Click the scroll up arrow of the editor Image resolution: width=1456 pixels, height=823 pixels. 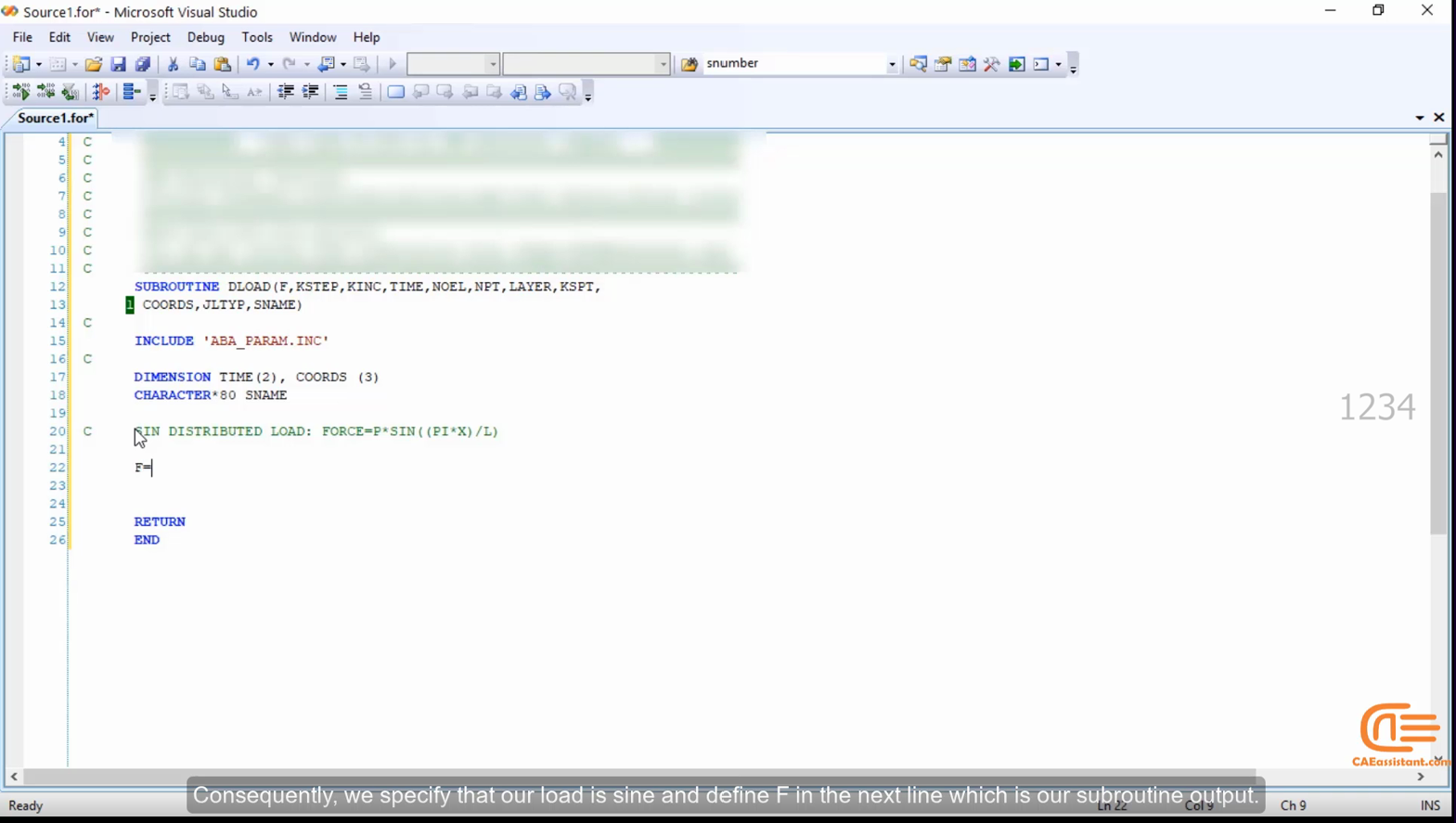click(1438, 154)
